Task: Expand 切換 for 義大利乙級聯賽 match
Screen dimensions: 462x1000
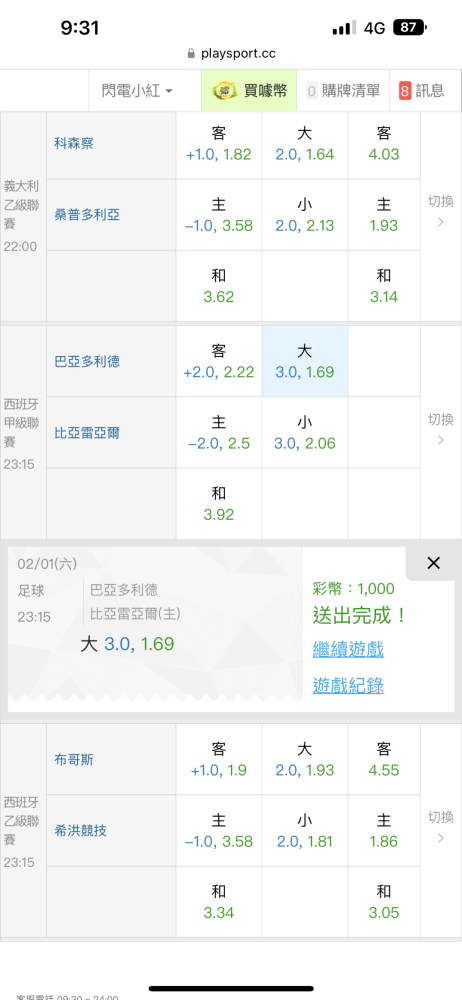Action: (x=440, y=211)
